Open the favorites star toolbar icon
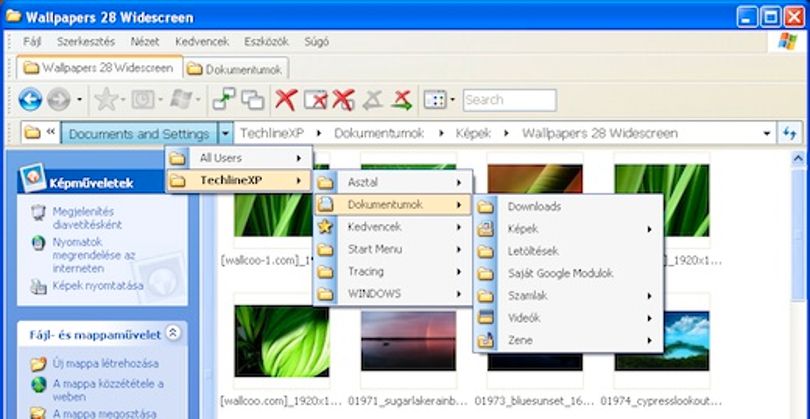The height and width of the screenshot is (419, 810). [x=106, y=99]
